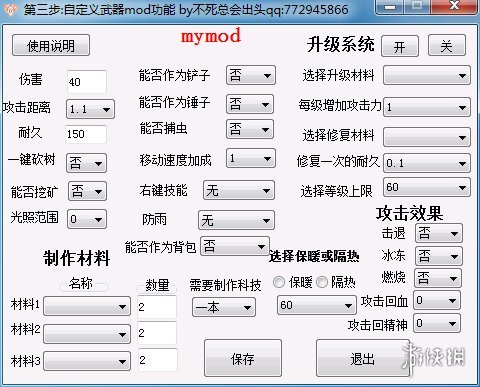The width and height of the screenshot is (480, 387).
Task: Open the 材料3 name dropdown
Action: coord(87,361)
